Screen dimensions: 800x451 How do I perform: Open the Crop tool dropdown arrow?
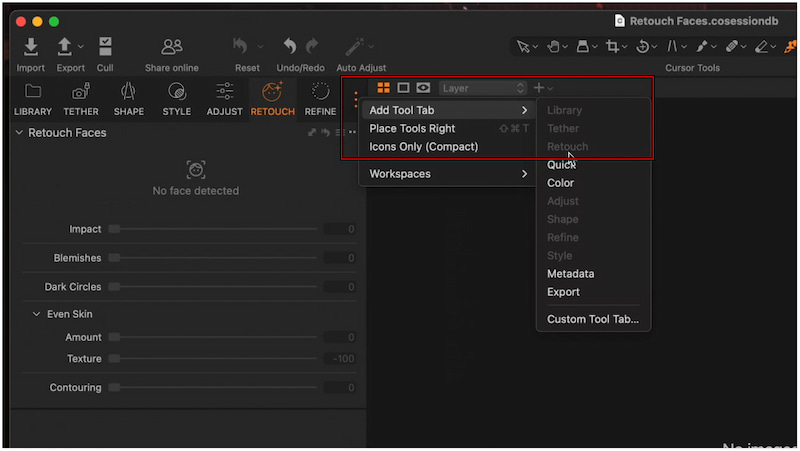coord(624,47)
